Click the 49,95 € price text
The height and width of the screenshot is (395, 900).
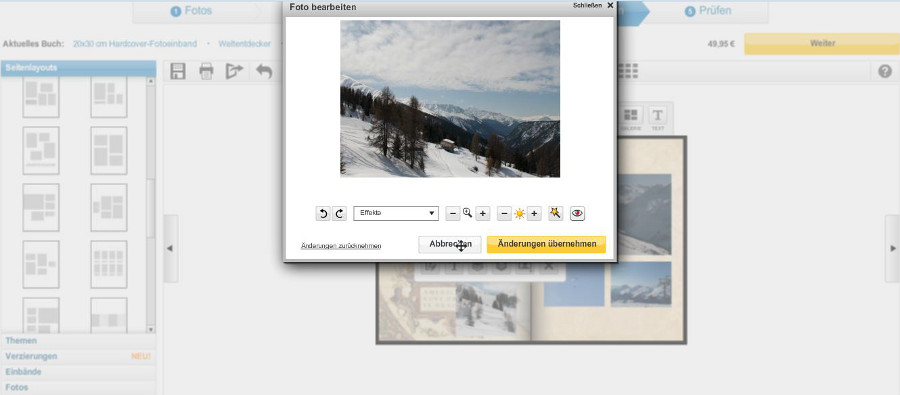pos(721,44)
